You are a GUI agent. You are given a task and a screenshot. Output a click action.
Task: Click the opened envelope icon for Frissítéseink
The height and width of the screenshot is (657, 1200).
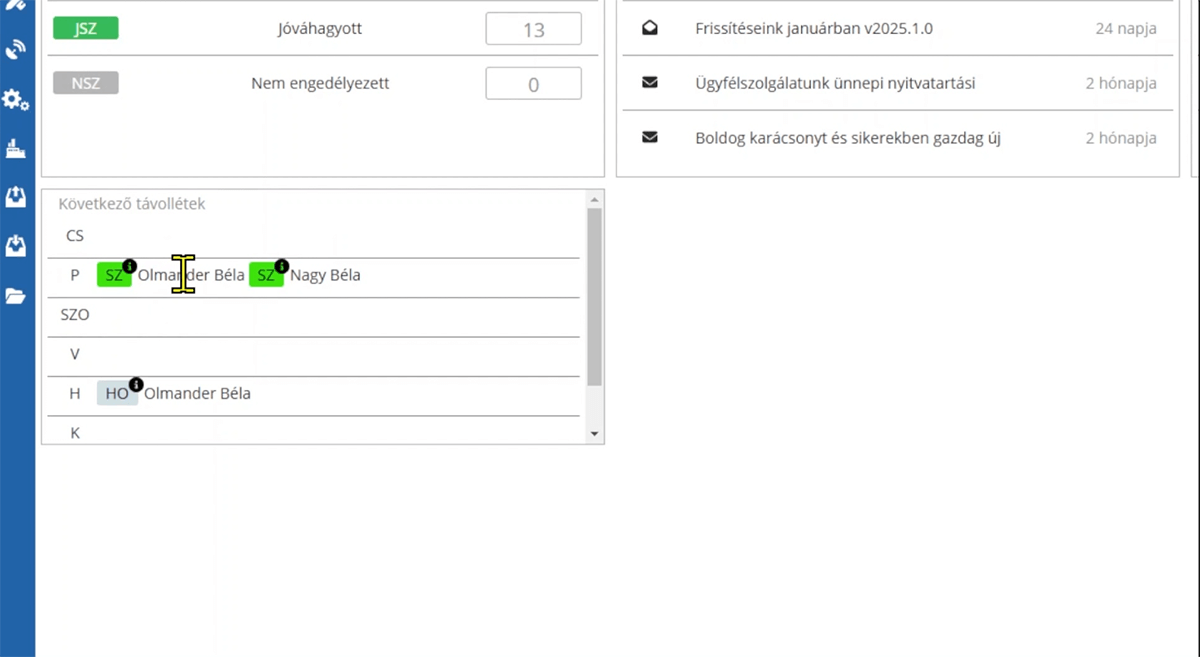(650, 28)
